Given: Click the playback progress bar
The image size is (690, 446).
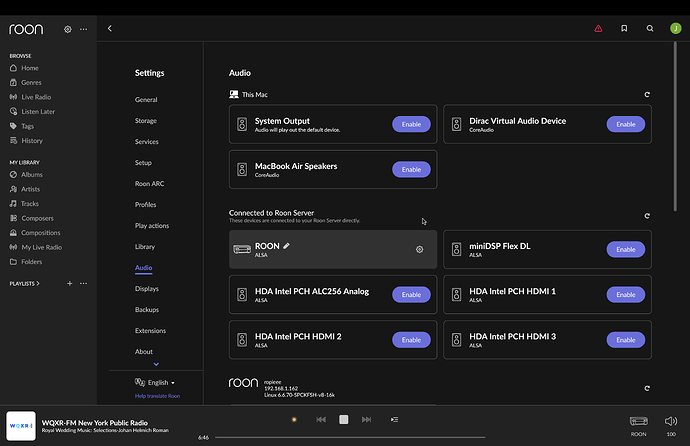Looking at the screenshot, I should coord(350,438).
